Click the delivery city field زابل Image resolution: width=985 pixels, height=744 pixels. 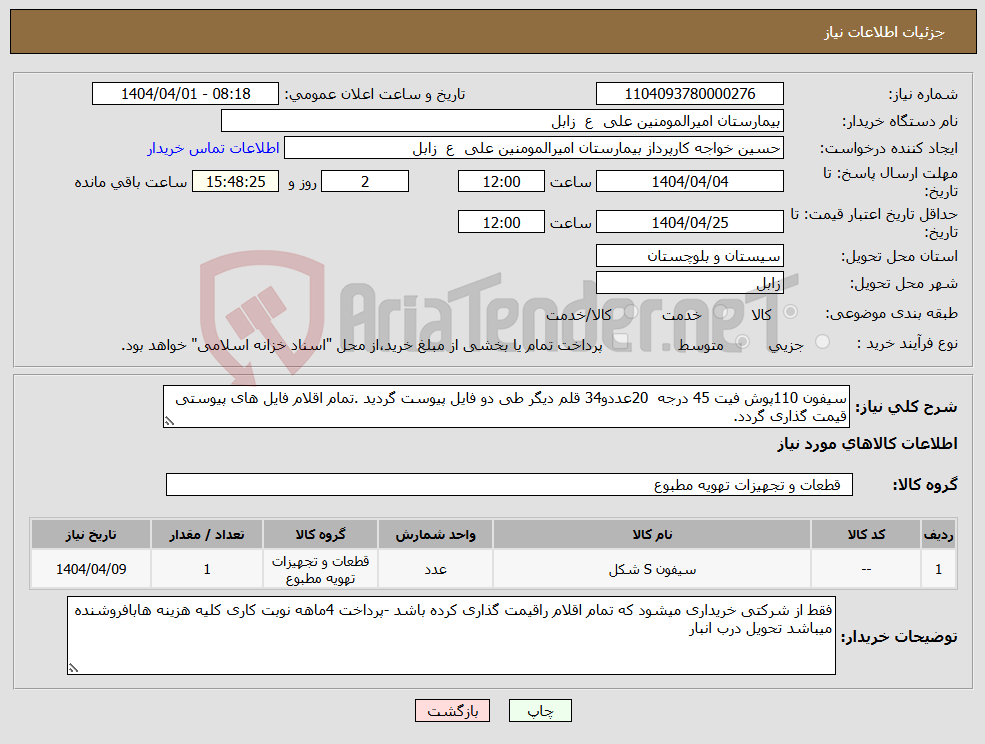[x=690, y=283]
